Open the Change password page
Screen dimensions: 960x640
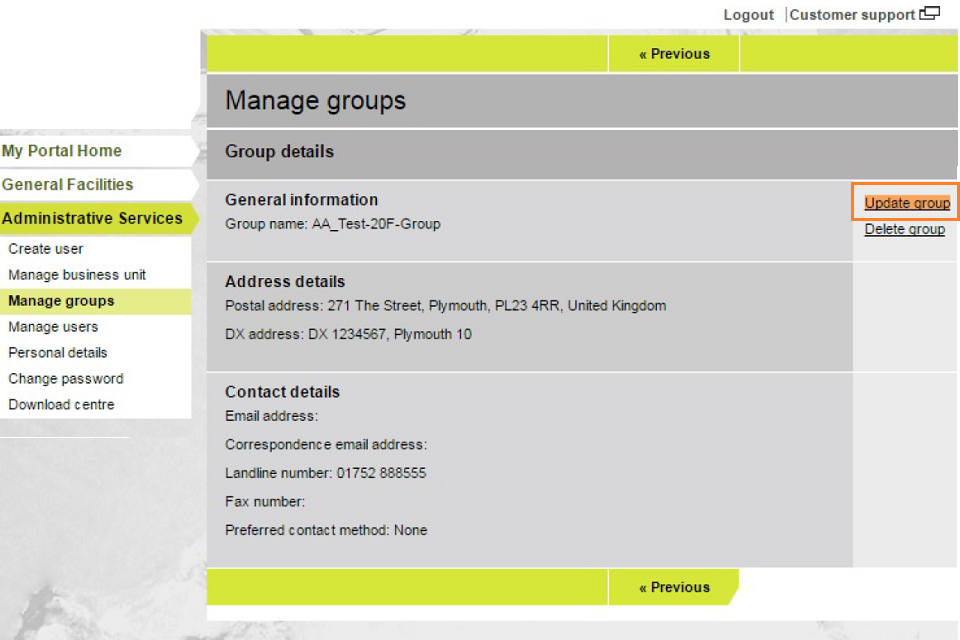click(66, 379)
